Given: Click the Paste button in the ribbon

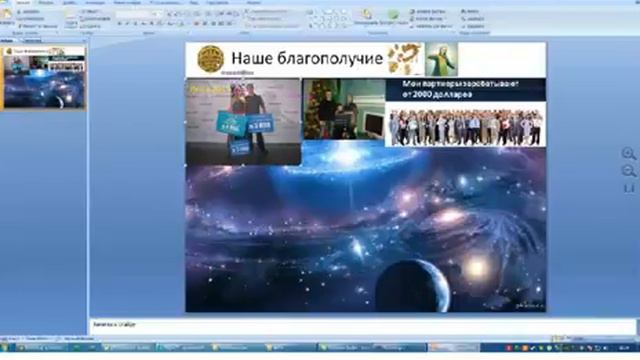Looking at the screenshot, I should pos(7,17).
